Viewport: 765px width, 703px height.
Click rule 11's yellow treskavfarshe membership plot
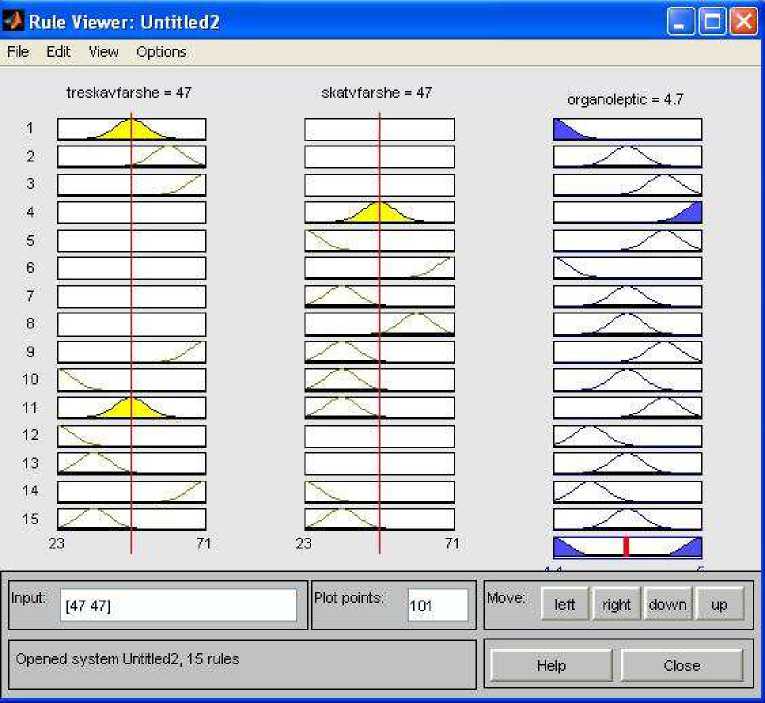[x=131, y=407]
